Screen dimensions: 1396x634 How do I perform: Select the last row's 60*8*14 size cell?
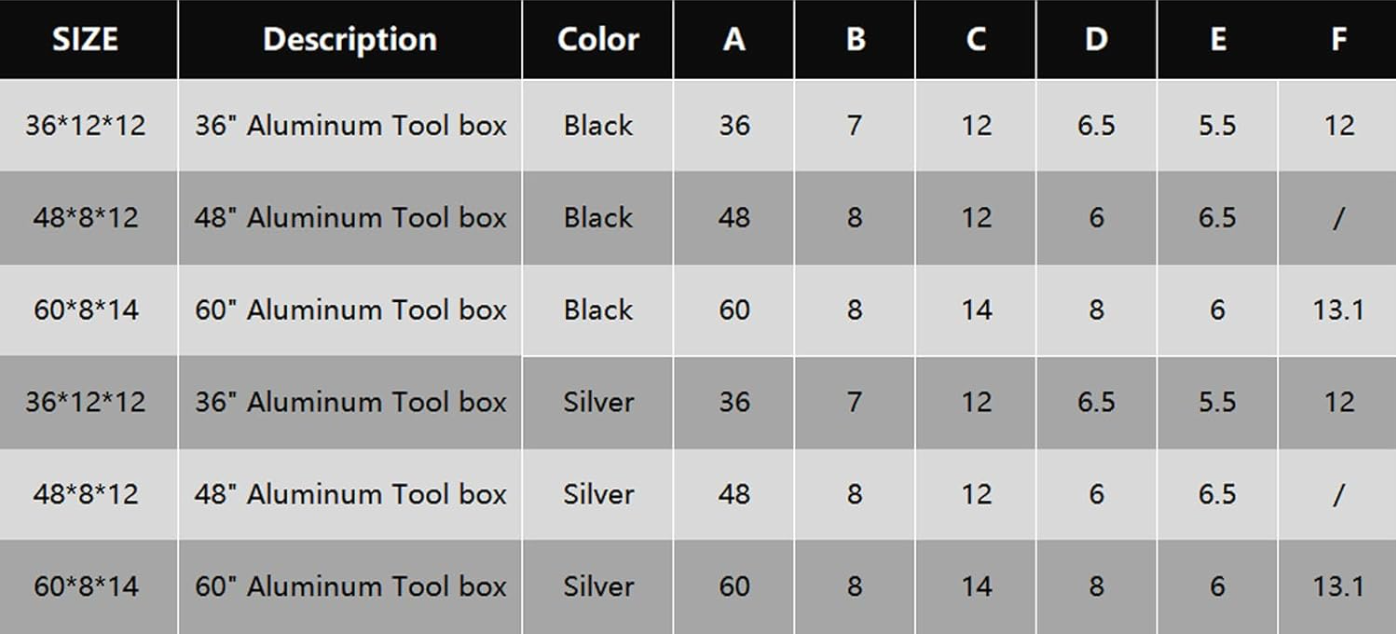[86, 586]
